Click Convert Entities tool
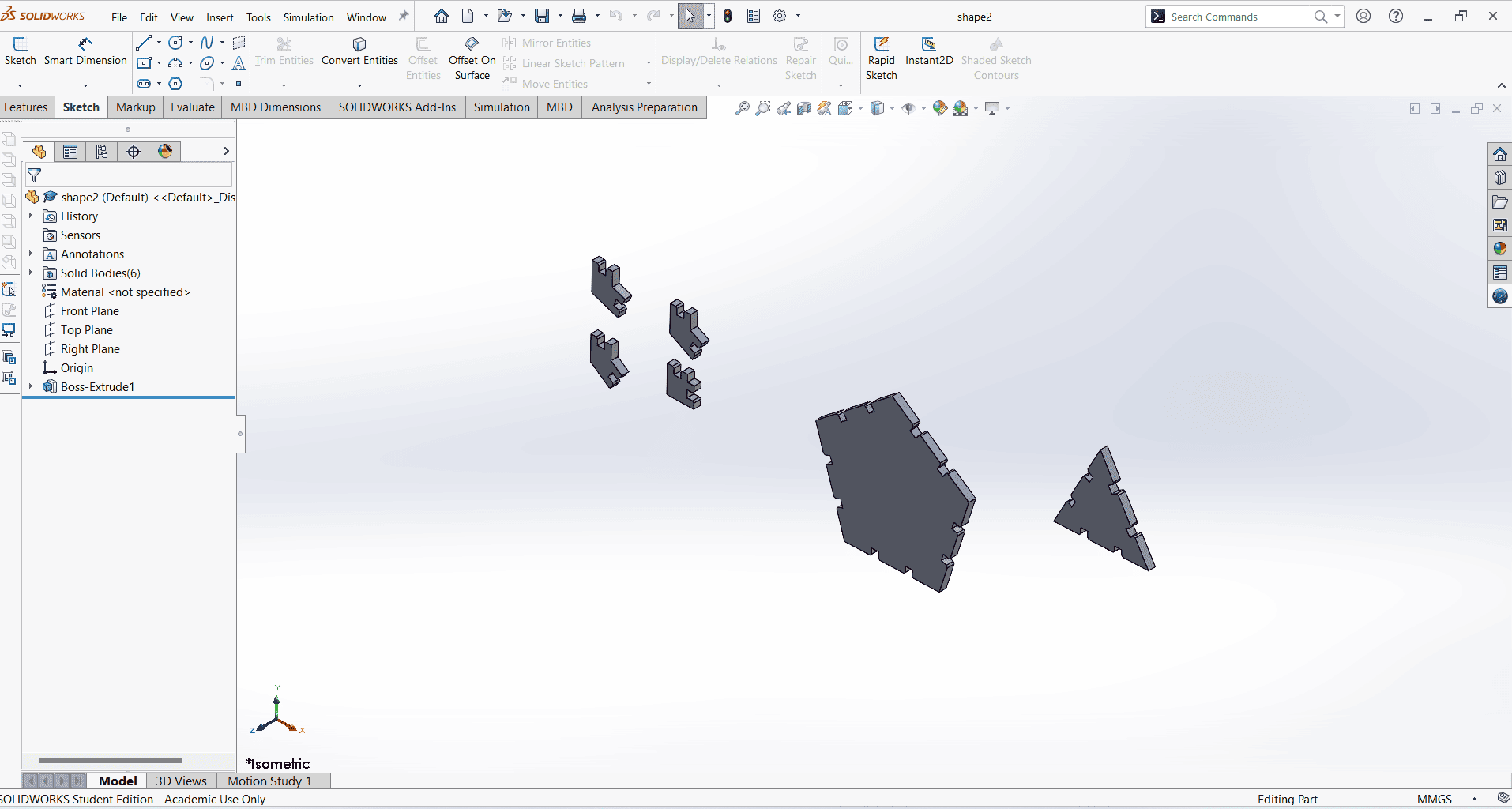Screen dimensions: 1512x809 [359, 51]
